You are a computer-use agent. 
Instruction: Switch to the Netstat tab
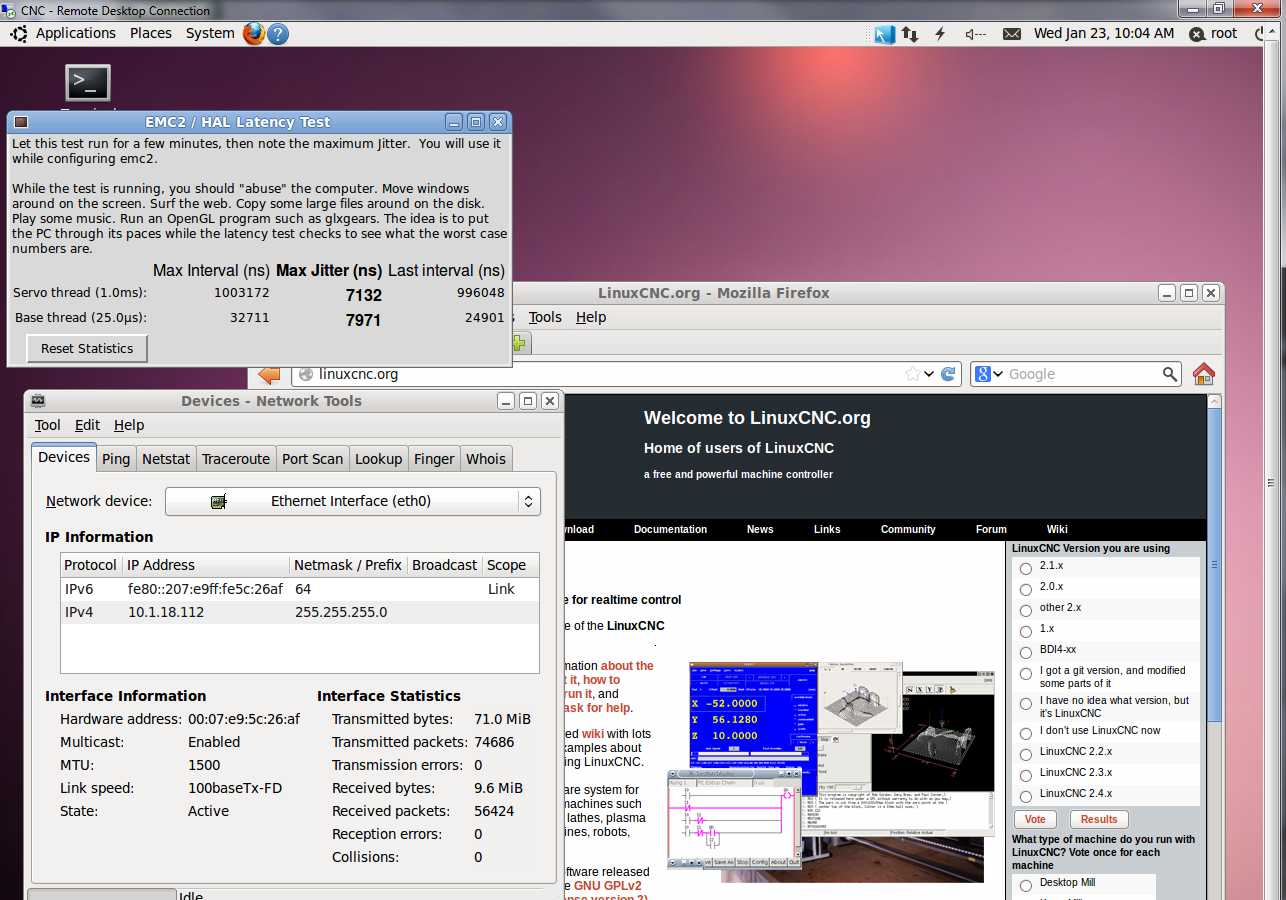pyautogui.click(x=166, y=459)
